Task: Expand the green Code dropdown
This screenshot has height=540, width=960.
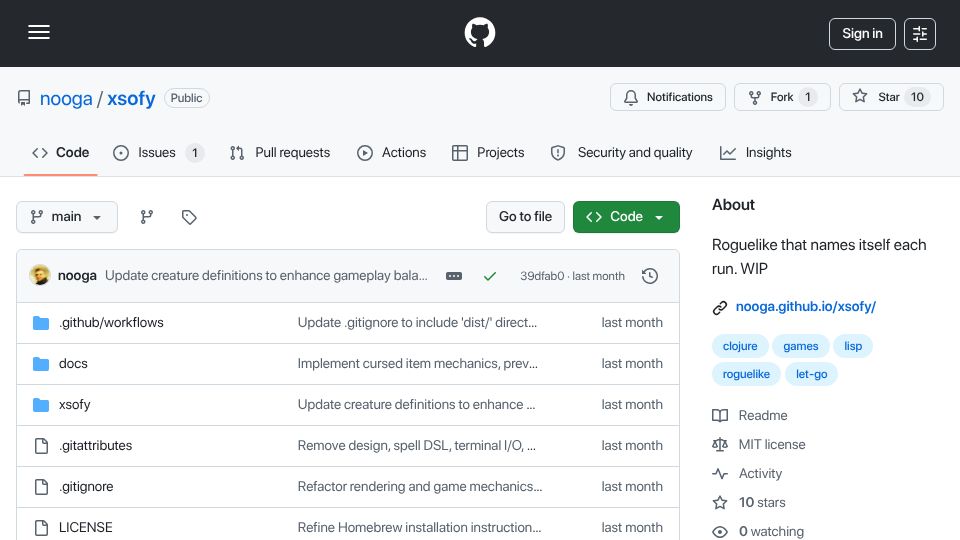Action: tap(626, 217)
